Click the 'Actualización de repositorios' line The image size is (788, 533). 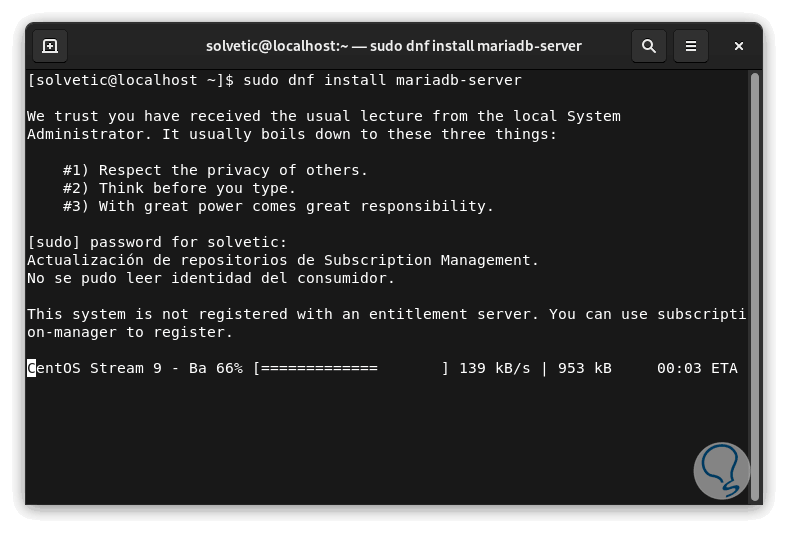pos(283,260)
